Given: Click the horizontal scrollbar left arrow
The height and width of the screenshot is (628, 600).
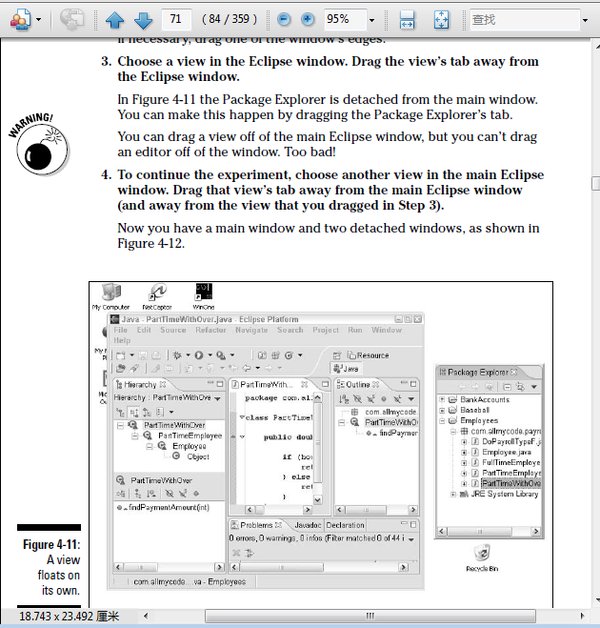Looking at the screenshot, I should click(x=146, y=616).
